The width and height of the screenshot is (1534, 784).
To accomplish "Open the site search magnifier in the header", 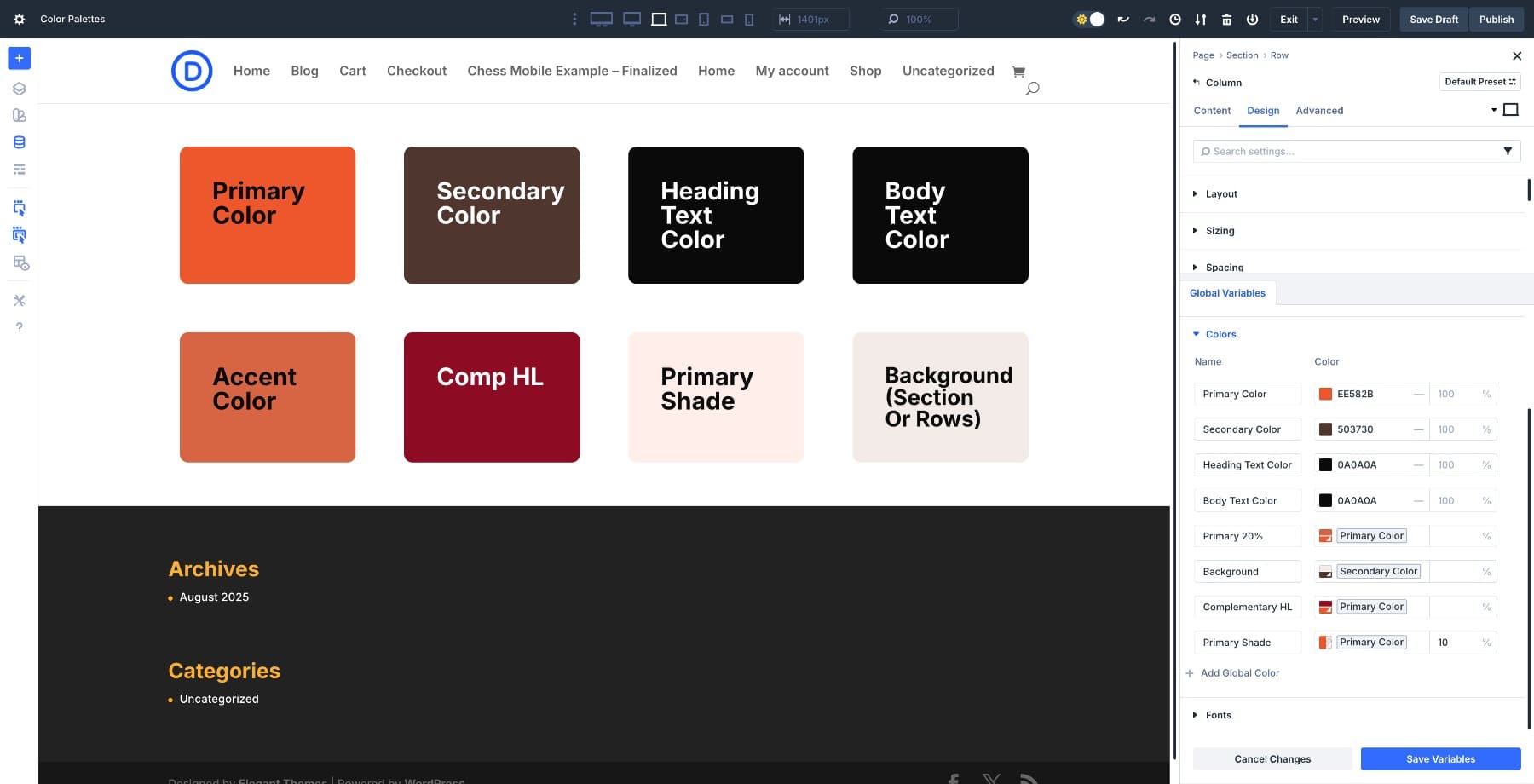I will [1031, 88].
